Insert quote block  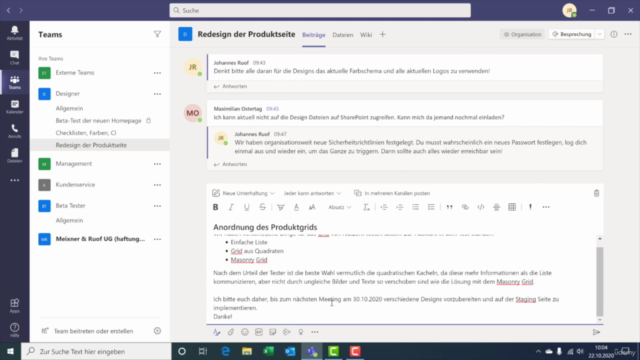coord(449,207)
